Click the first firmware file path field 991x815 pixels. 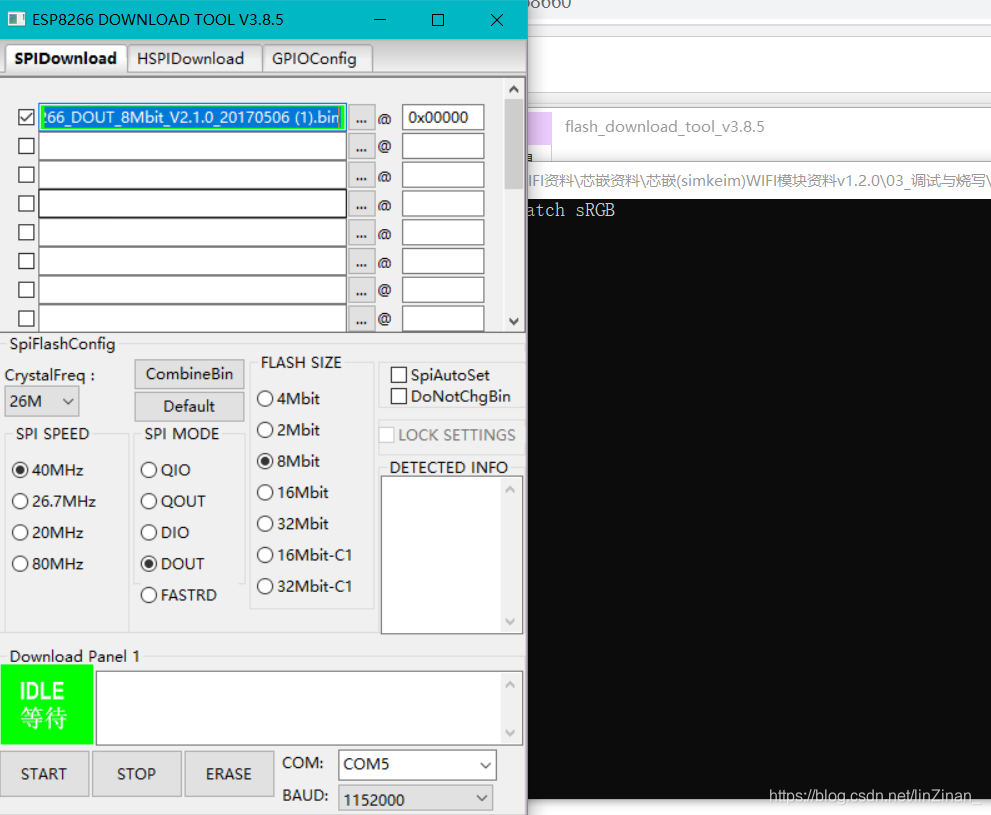tap(193, 118)
